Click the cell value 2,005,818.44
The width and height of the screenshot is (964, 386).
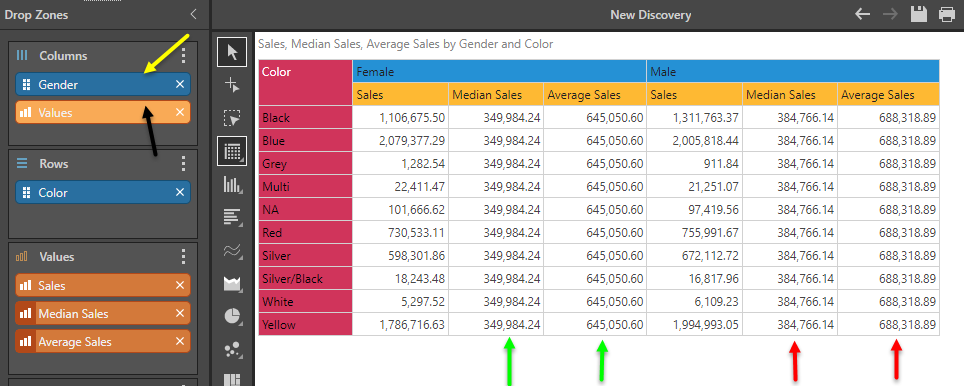(x=695, y=140)
